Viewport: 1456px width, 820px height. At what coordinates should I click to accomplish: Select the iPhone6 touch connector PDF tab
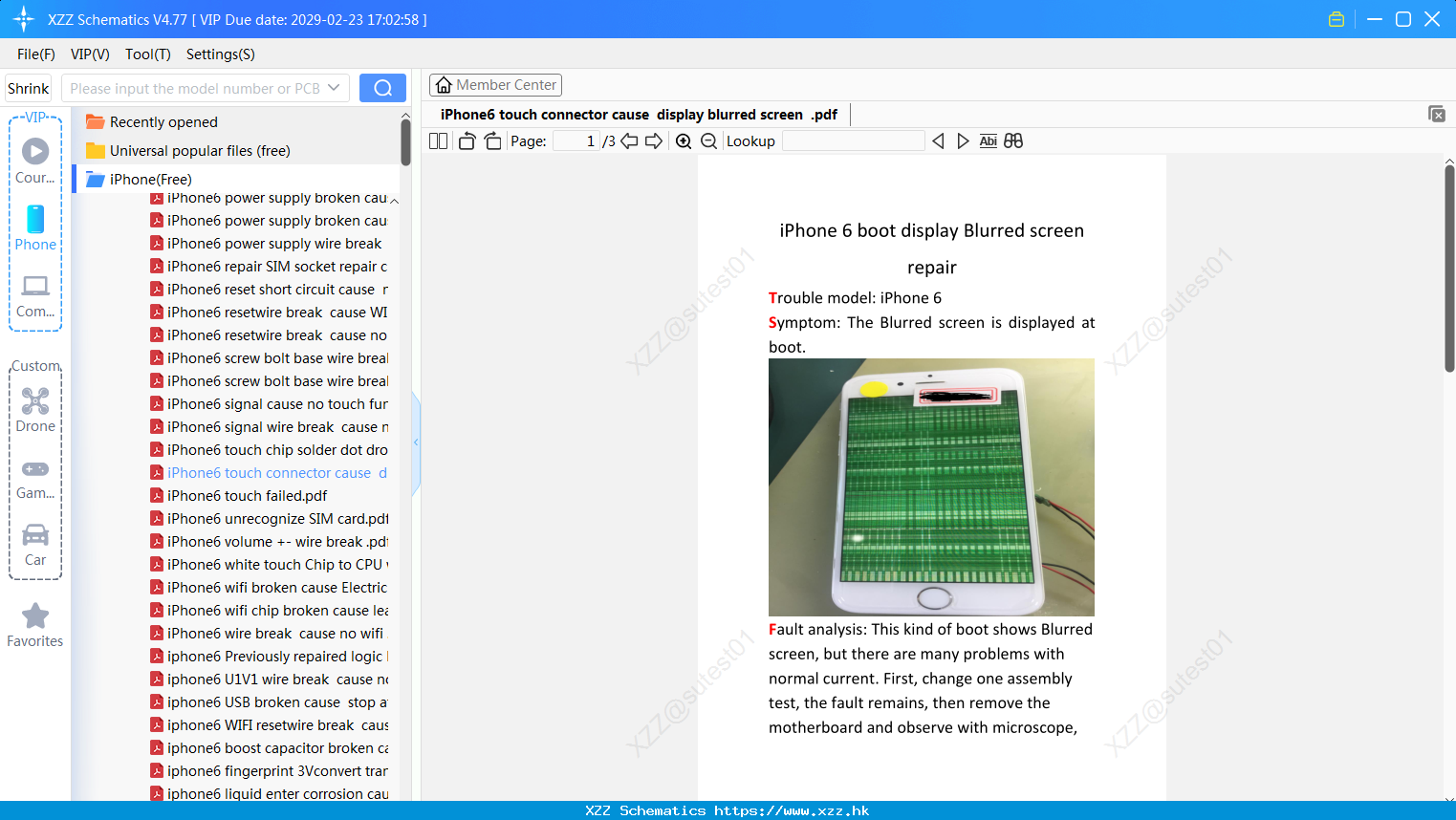point(639,115)
